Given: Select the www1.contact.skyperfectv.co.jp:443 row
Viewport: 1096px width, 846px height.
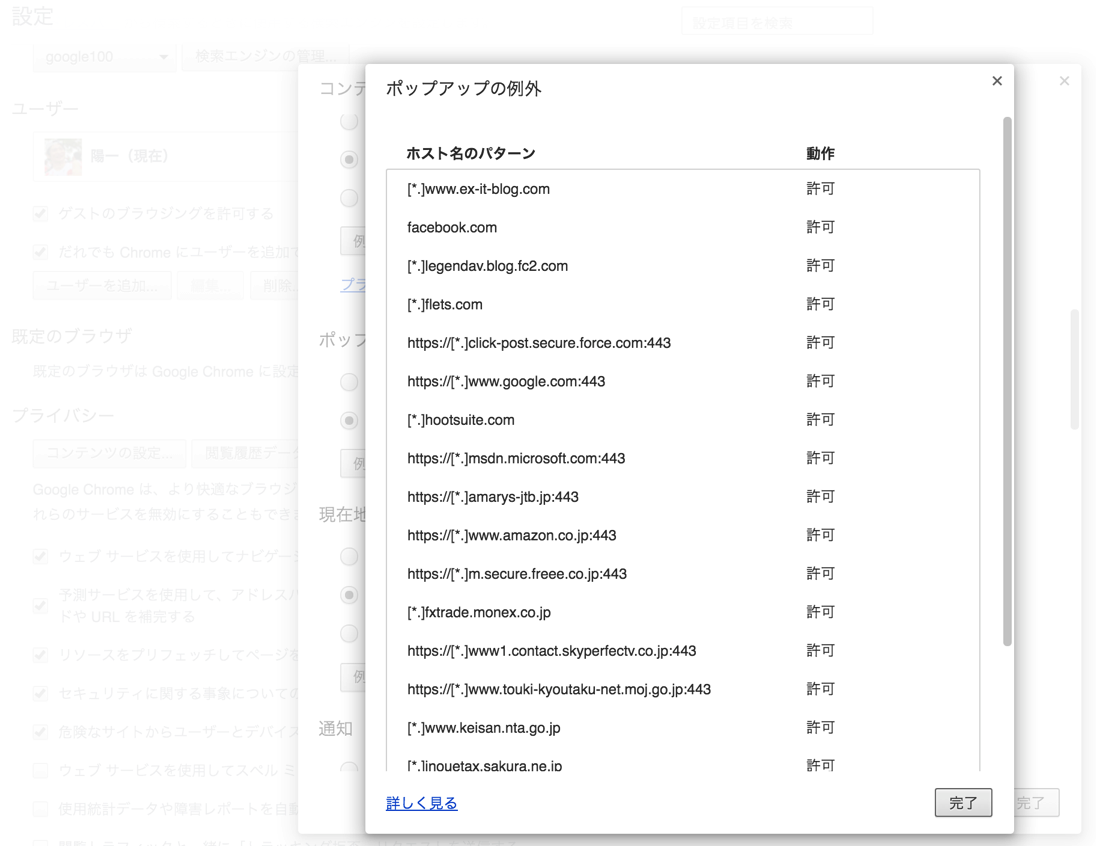Looking at the screenshot, I should (x=683, y=650).
